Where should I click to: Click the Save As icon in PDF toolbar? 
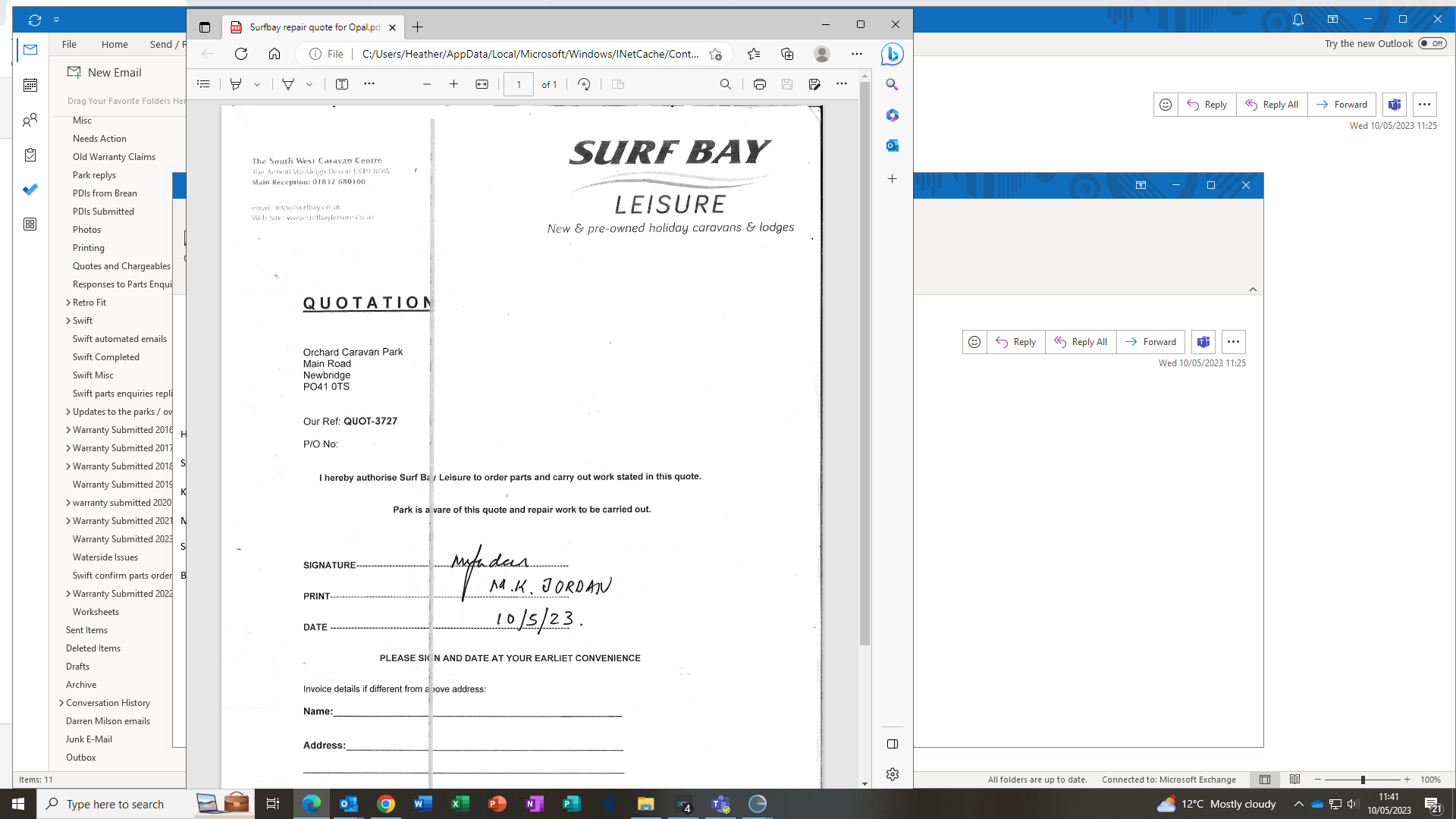[x=814, y=84]
